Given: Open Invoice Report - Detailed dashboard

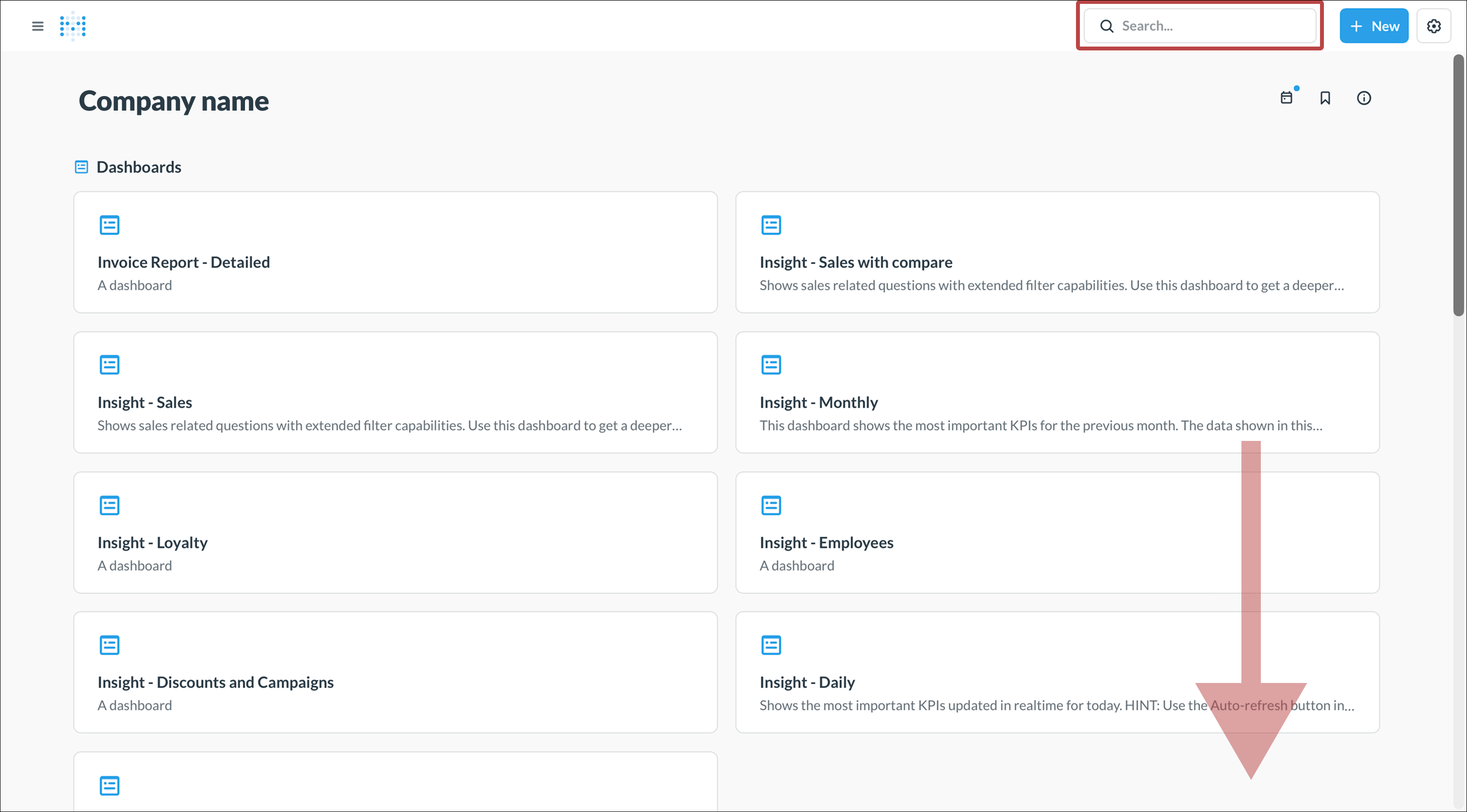Looking at the screenshot, I should coord(183,262).
